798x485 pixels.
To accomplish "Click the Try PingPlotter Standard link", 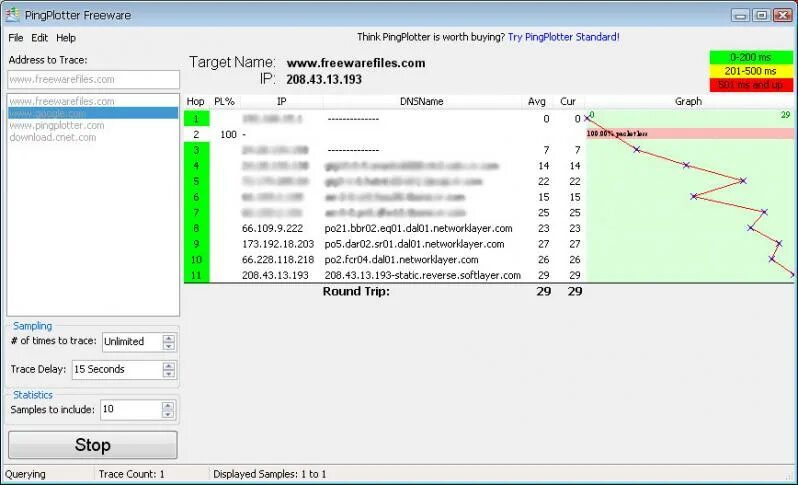I will (x=563, y=37).
